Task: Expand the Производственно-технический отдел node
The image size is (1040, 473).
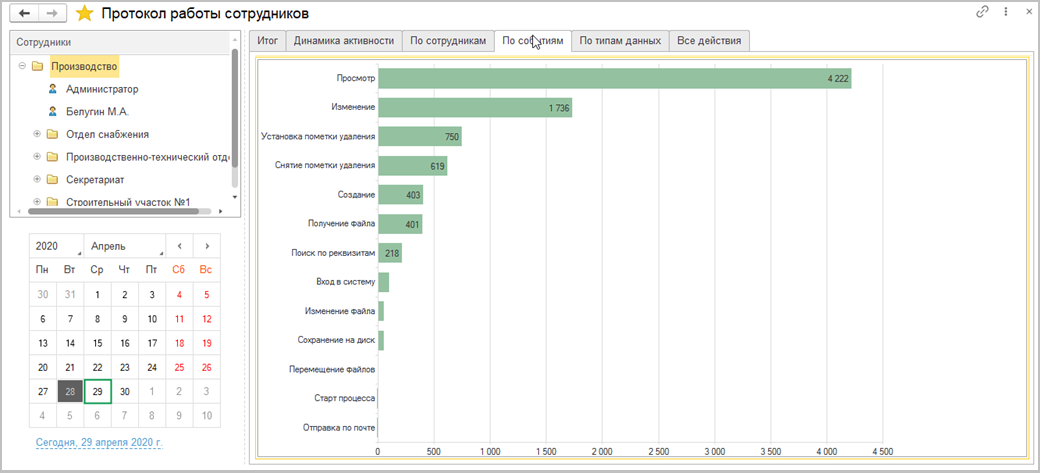Action: point(37,157)
